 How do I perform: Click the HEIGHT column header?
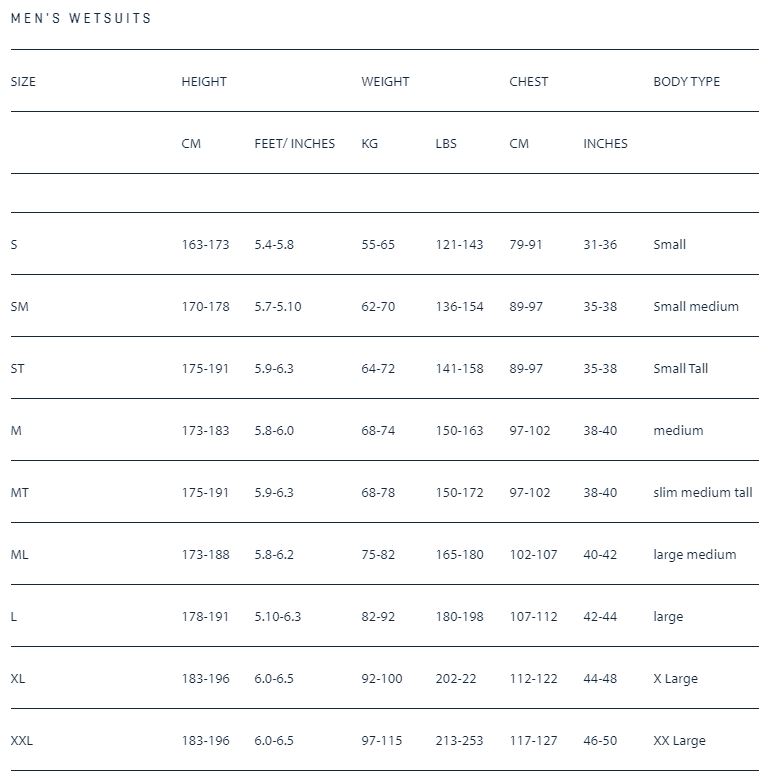(x=204, y=82)
